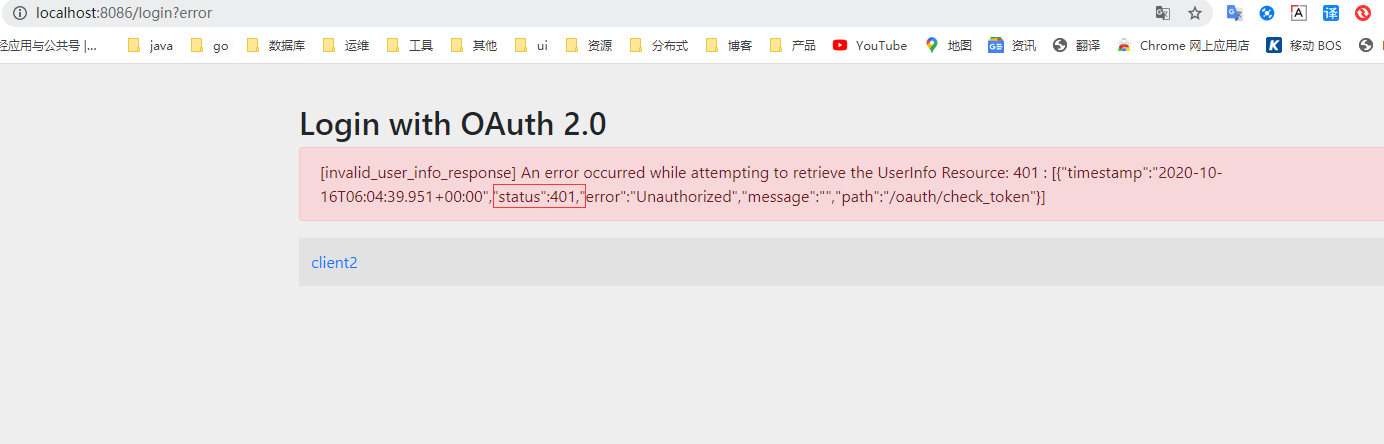Click the red circular arrows extension icon
This screenshot has height=444, width=1384.
(1363, 13)
